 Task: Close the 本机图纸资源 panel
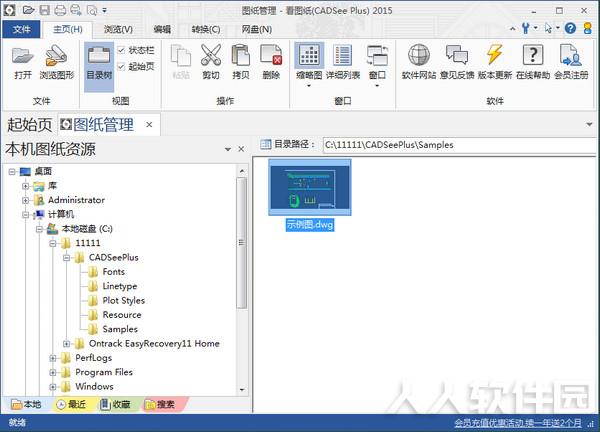pos(241,149)
